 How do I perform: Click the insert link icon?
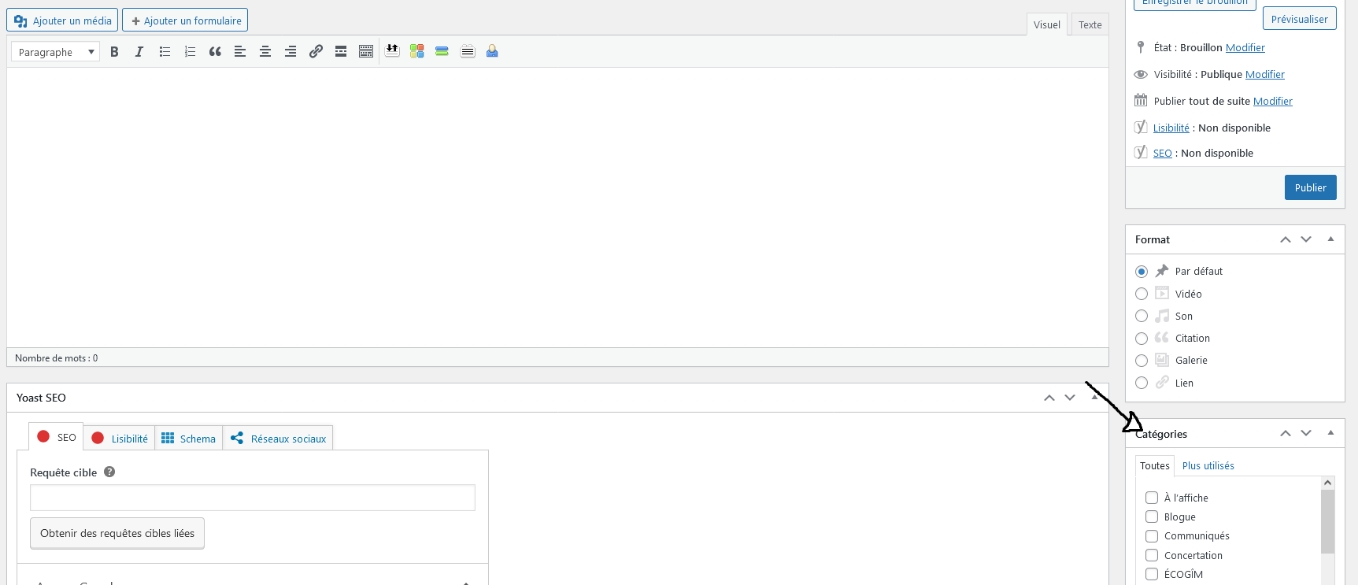coord(316,52)
